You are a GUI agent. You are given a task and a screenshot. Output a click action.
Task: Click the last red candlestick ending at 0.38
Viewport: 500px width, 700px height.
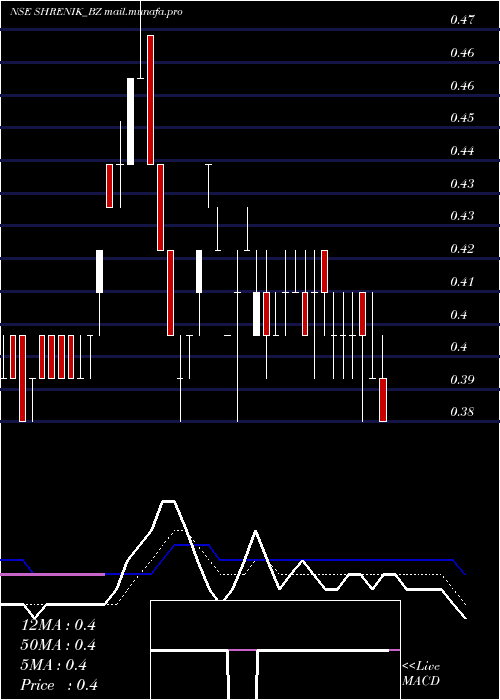pos(383,400)
